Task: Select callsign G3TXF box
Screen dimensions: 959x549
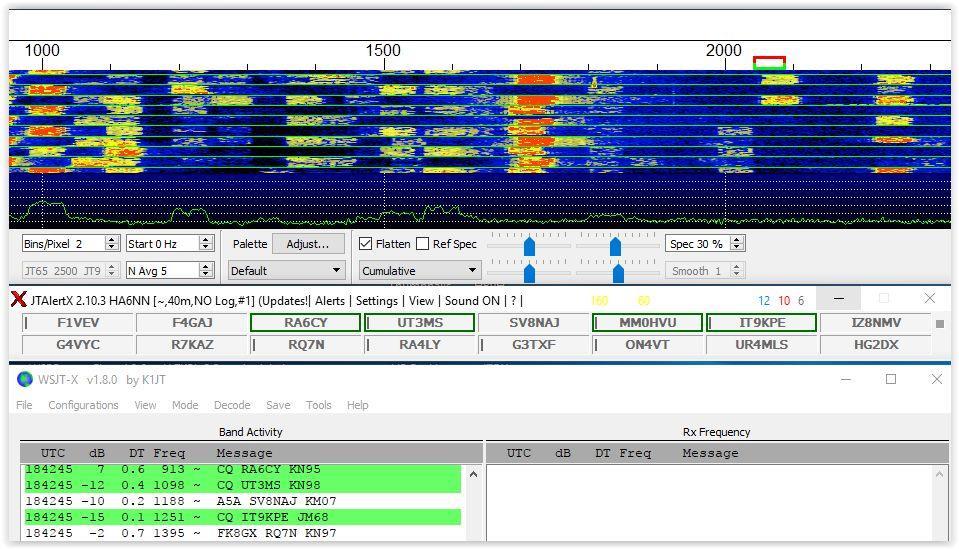Action: (x=534, y=344)
